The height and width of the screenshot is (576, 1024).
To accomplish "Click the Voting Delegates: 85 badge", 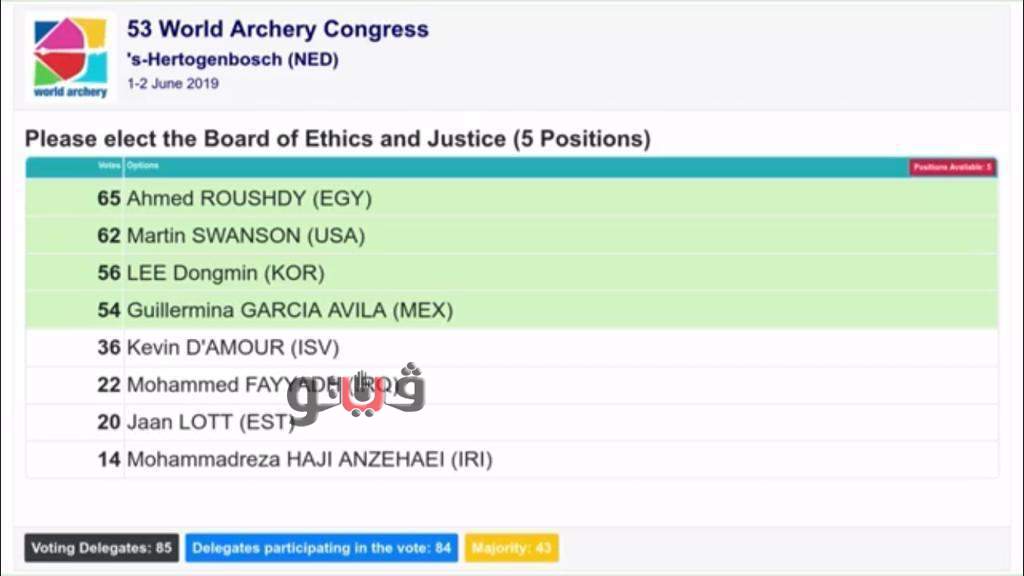I will [102, 548].
